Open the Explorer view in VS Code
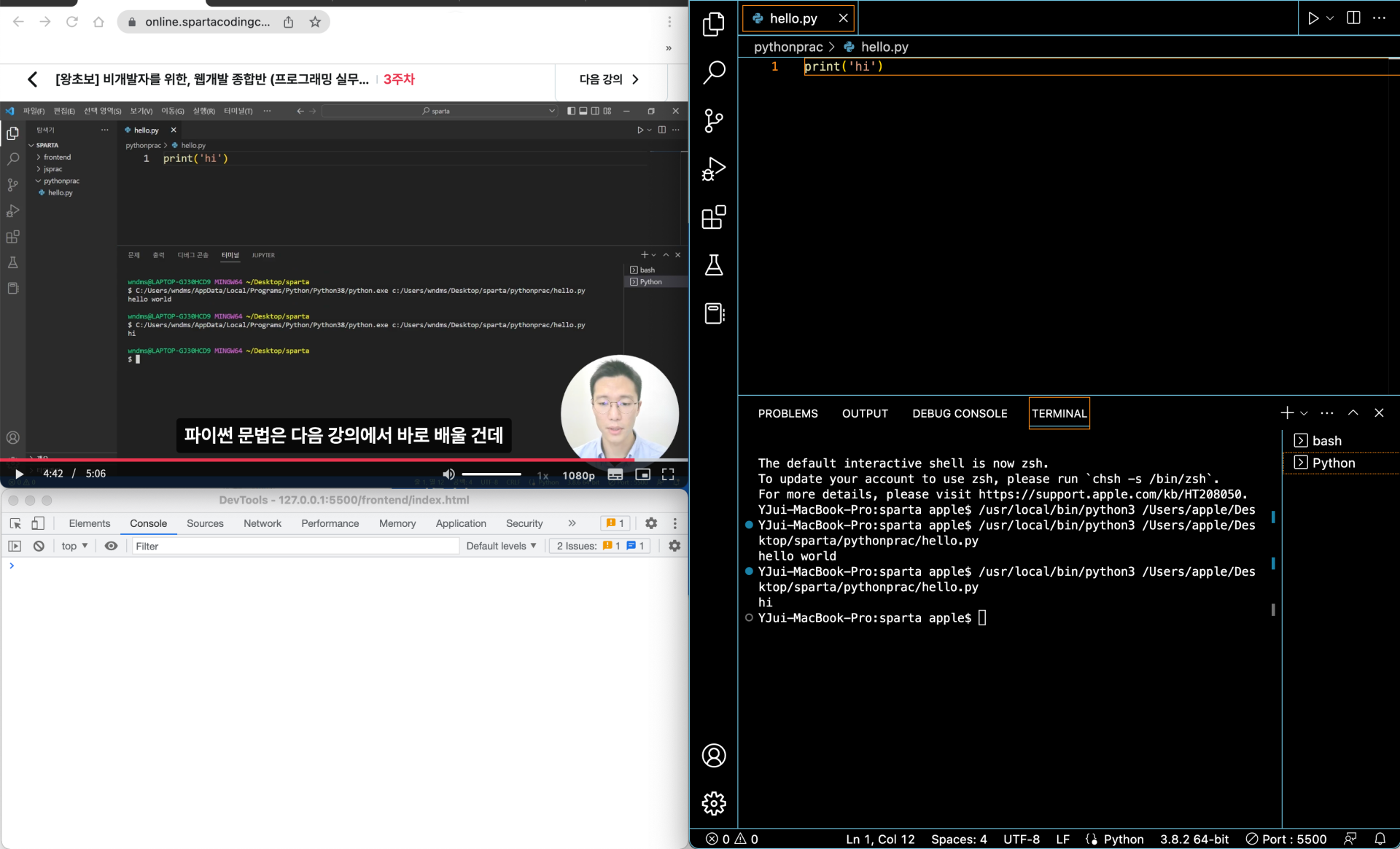This screenshot has width=1400, height=849. click(714, 24)
